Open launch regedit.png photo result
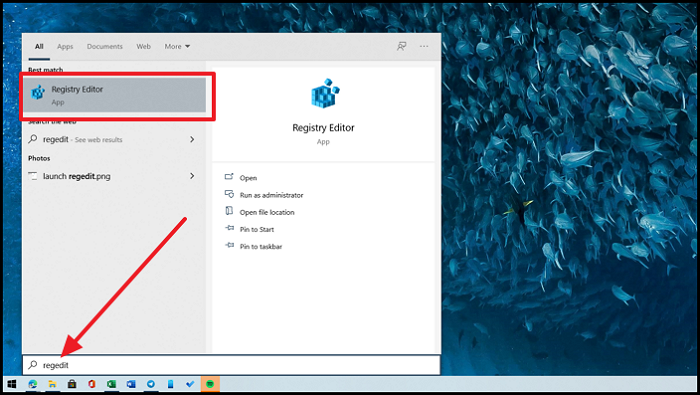 pyautogui.click(x=114, y=176)
